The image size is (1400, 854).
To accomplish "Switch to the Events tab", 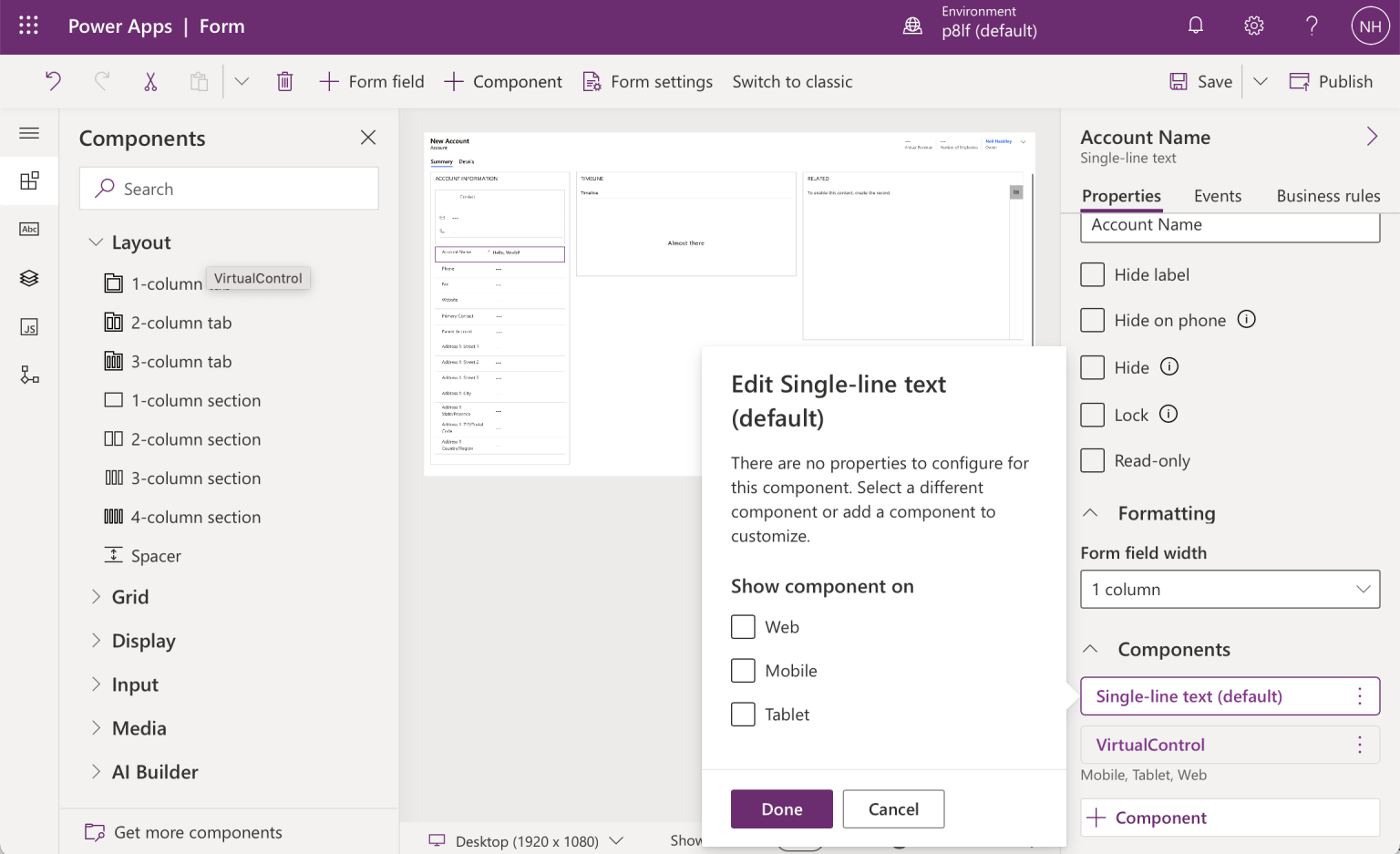I will coord(1217,196).
